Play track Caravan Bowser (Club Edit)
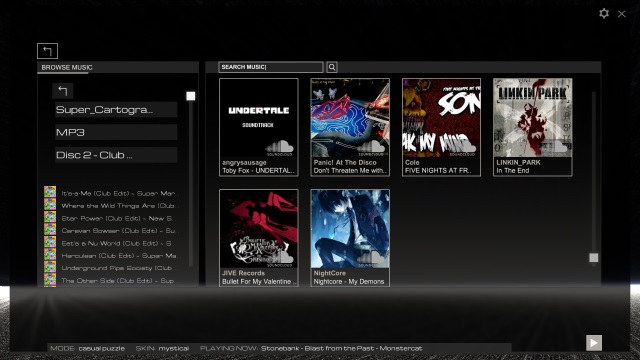This screenshot has width=640, height=360. pos(118,231)
